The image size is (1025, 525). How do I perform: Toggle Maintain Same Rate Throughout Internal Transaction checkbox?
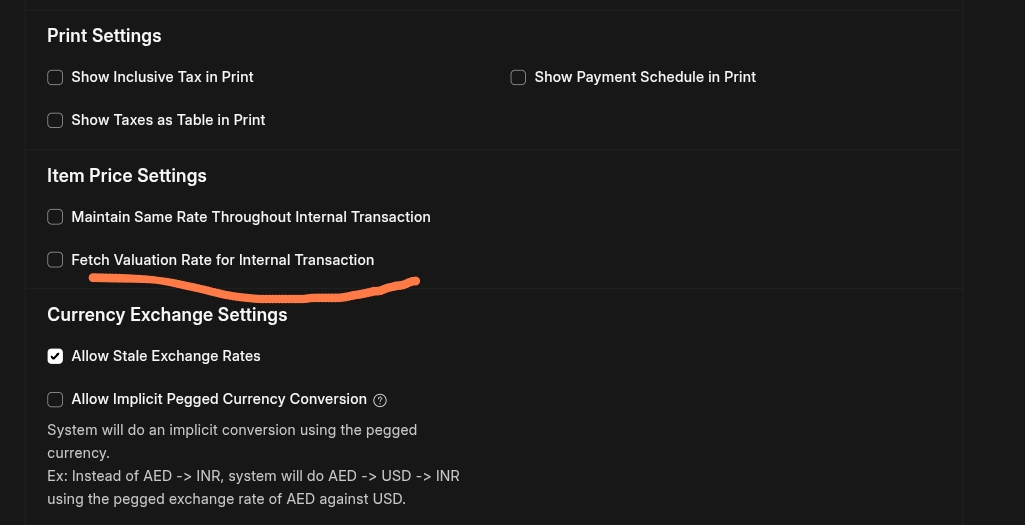(x=56, y=217)
